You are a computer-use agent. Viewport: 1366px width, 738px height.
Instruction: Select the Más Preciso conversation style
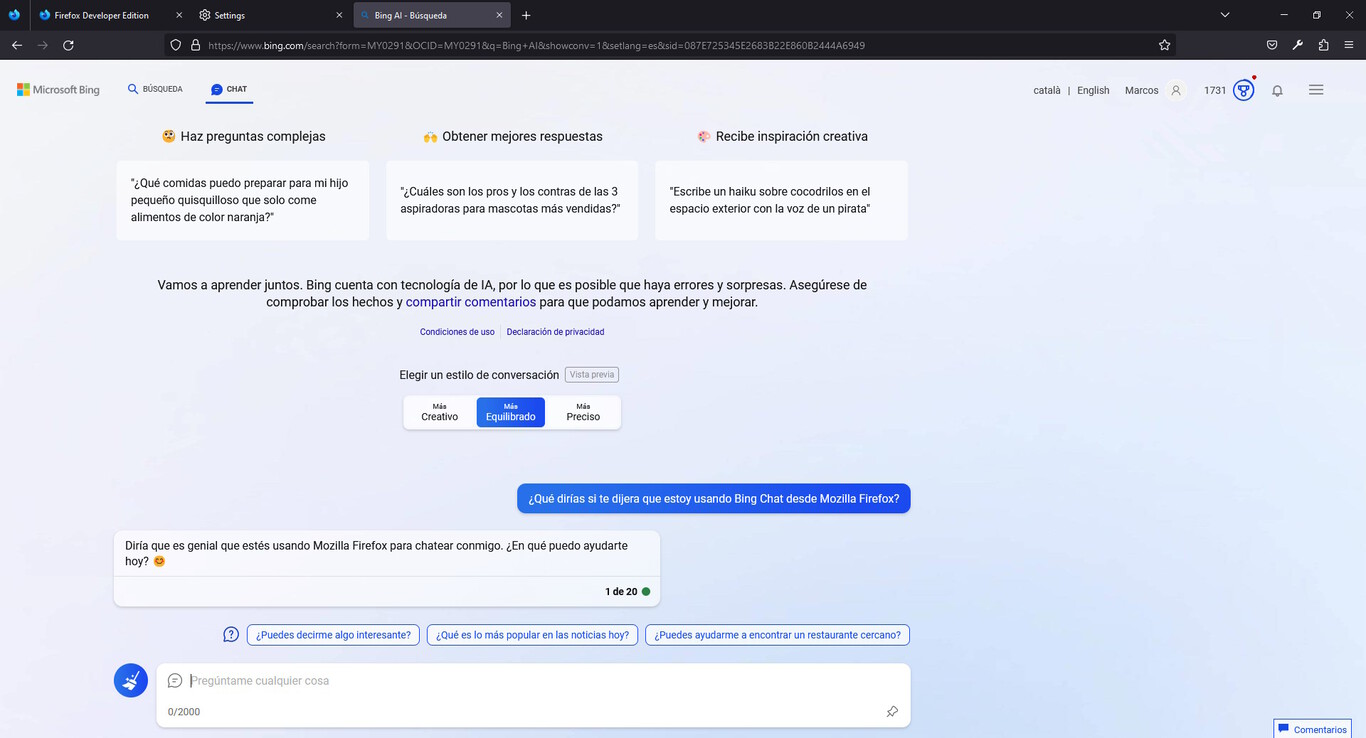[x=582, y=411]
